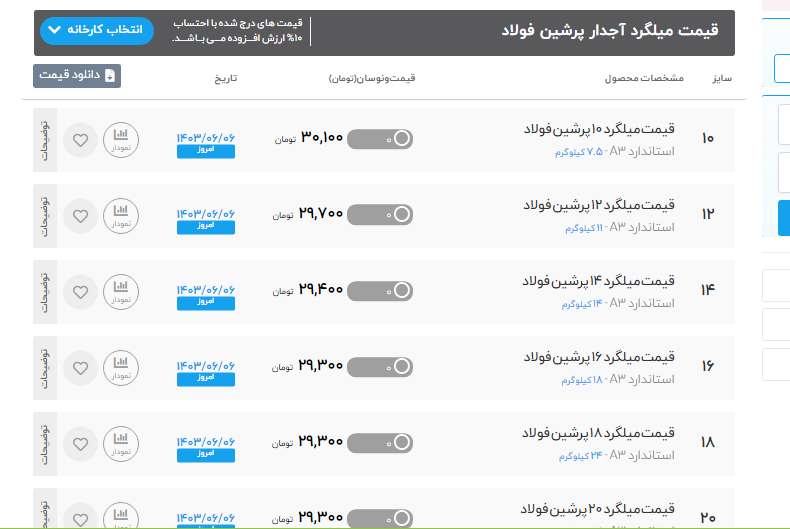Viewport: 790px width, 529px height.
Task: Open chart (نمودار) for size 10 rebar
Action: 121,138
